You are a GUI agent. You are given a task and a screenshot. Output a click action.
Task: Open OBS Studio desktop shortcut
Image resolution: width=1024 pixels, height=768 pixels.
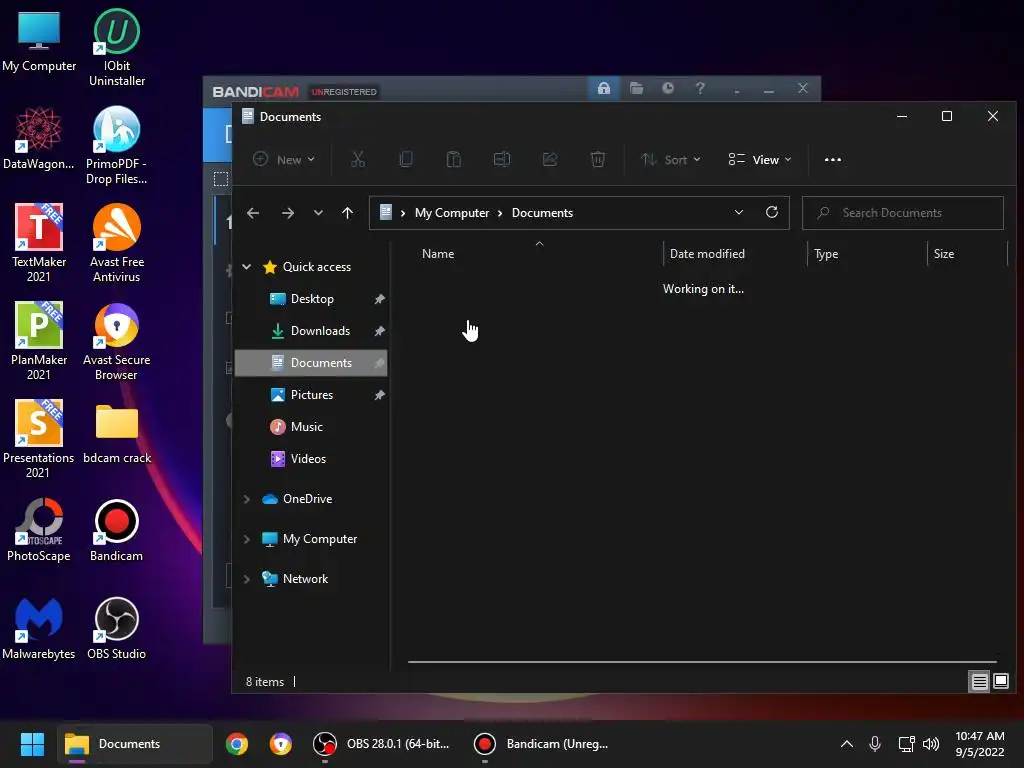coord(116,628)
